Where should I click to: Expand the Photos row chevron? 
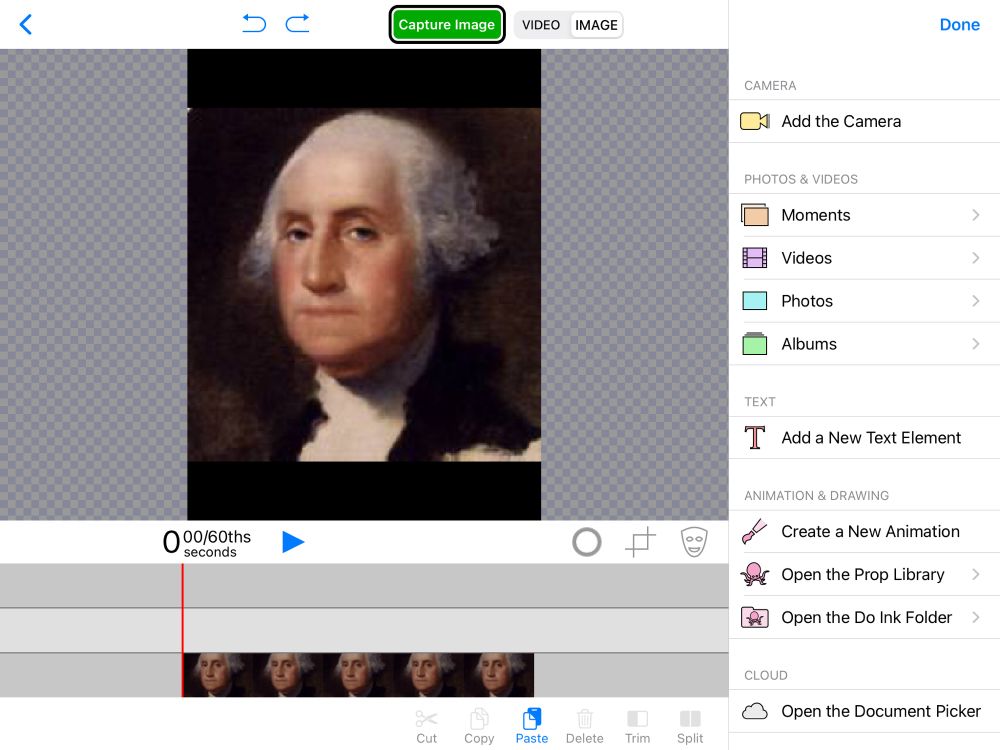coord(975,300)
